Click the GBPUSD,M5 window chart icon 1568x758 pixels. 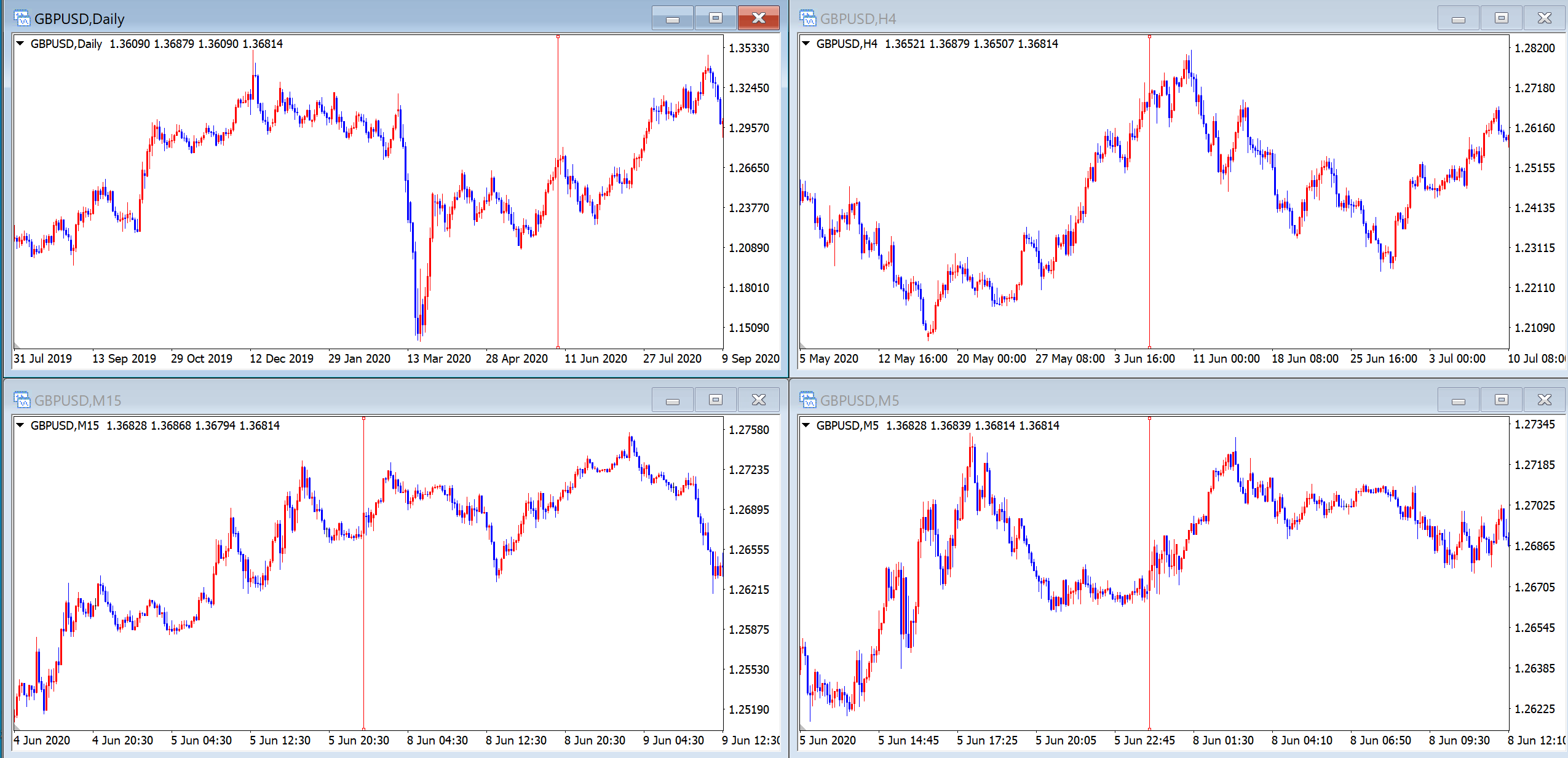coord(807,400)
